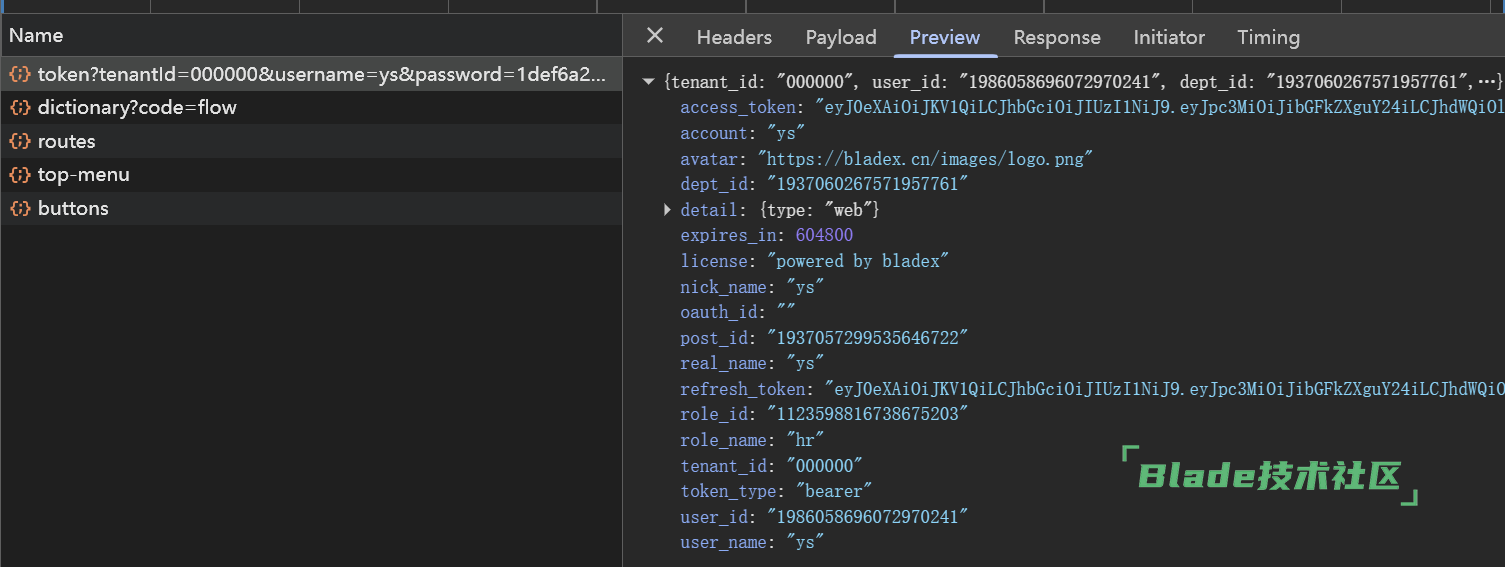Viewport: 1505px width, 567px height.
Task: Select the Response tab
Action: coord(1056,37)
